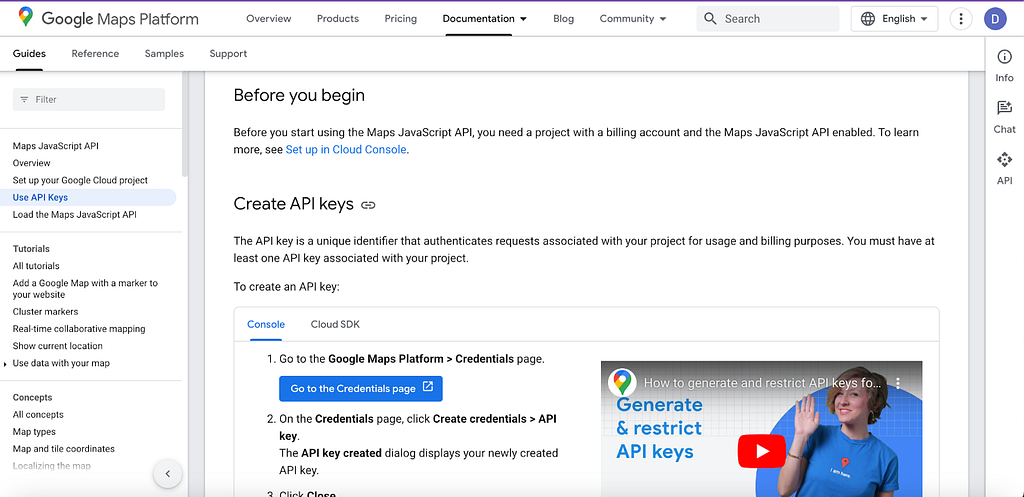Open Real-time collaborative mapping tutorial
Image resolution: width=1024 pixels, height=497 pixels.
(x=79, y=329)
